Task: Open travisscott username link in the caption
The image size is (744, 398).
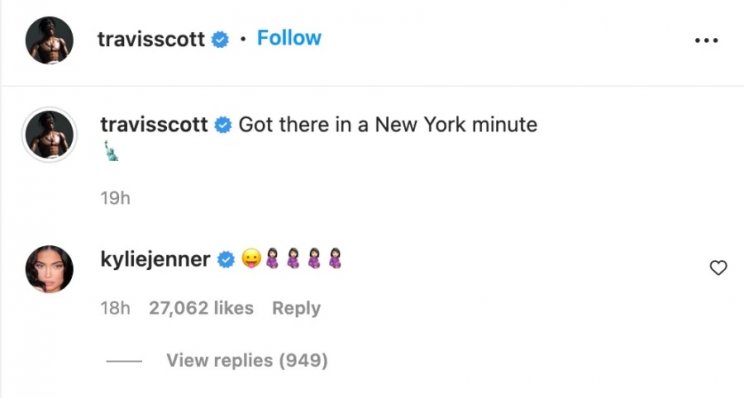Action: [x=154, y=125]
